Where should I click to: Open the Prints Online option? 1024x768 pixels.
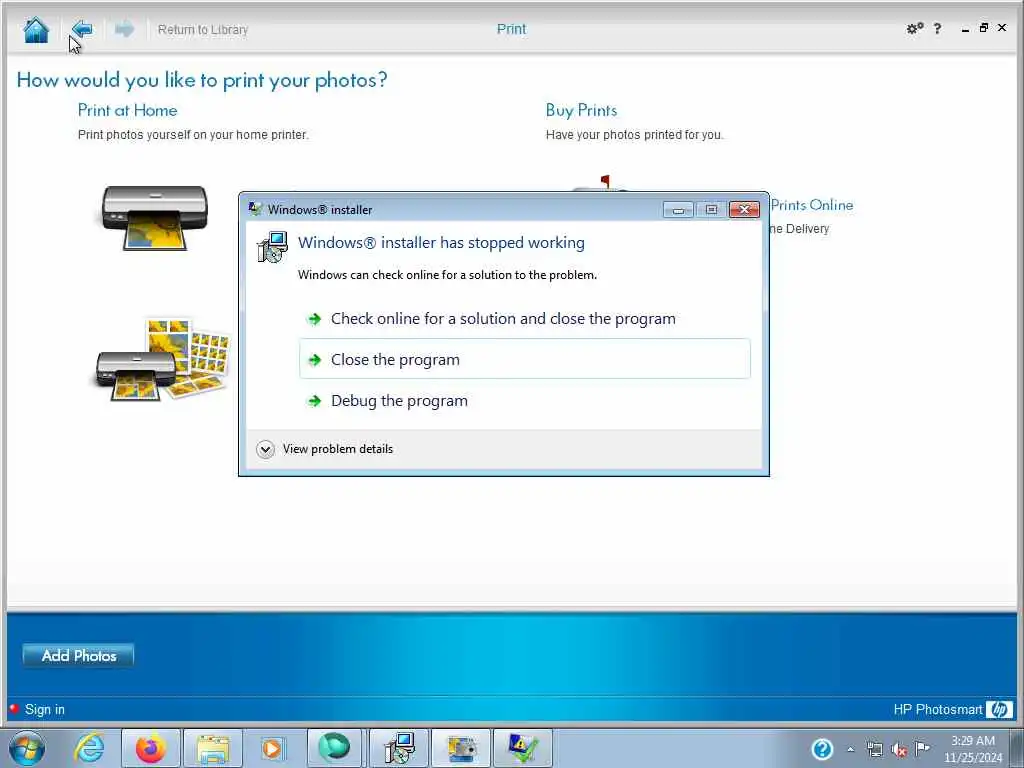click(812, 205)
